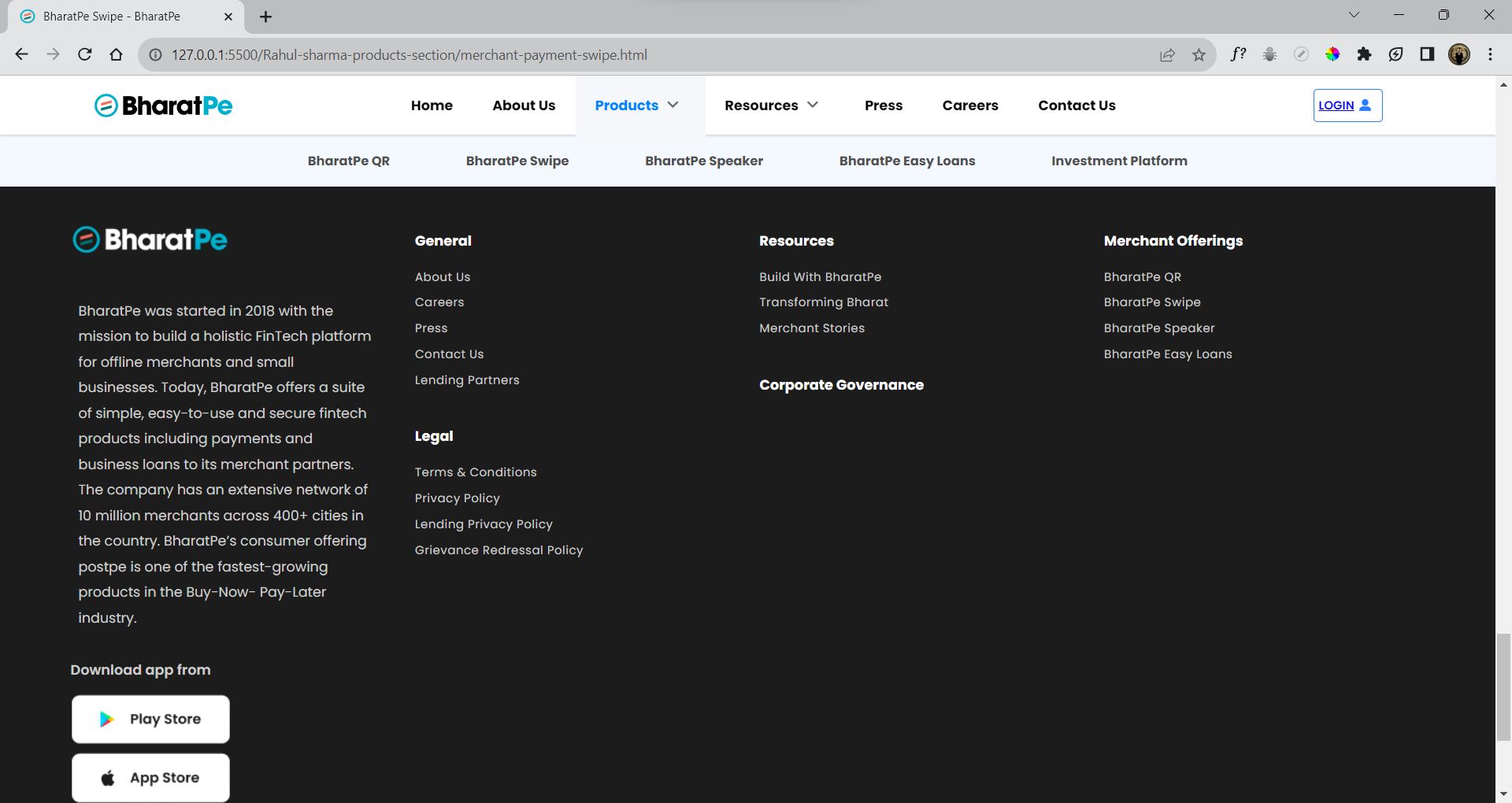Open Grievance Redressal Policy link
This screenshot has height=803, width=1512.
click(x=498, y=550)
